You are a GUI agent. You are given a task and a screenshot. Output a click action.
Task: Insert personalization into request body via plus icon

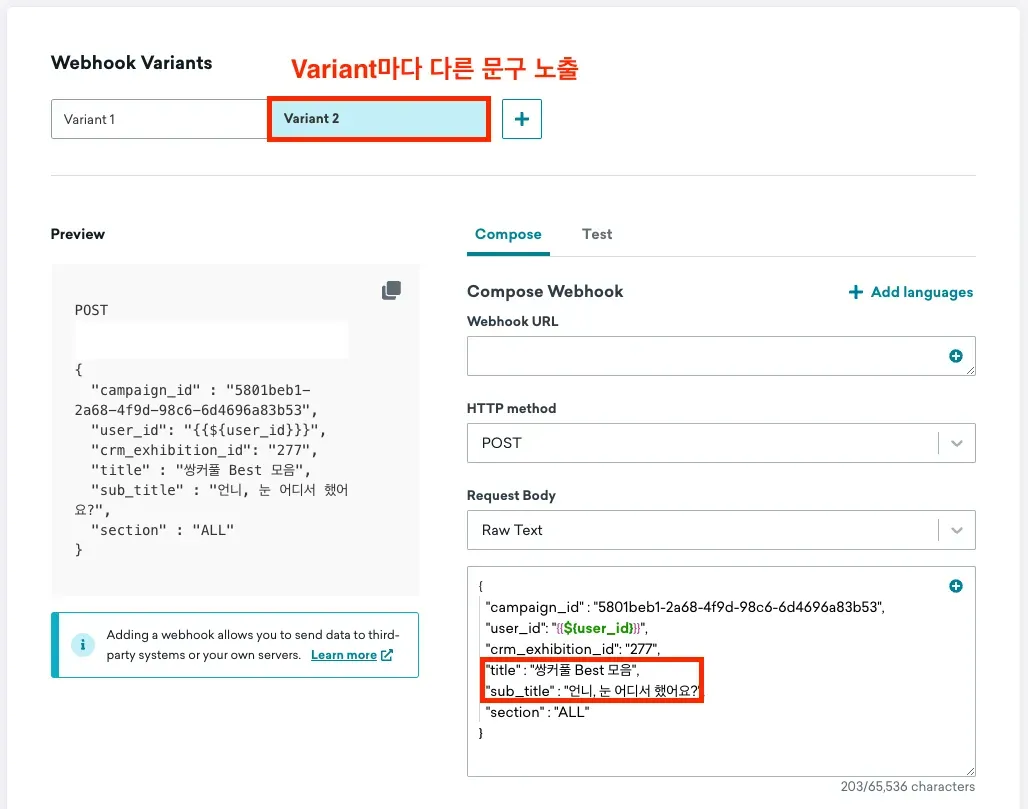(956, 586)
